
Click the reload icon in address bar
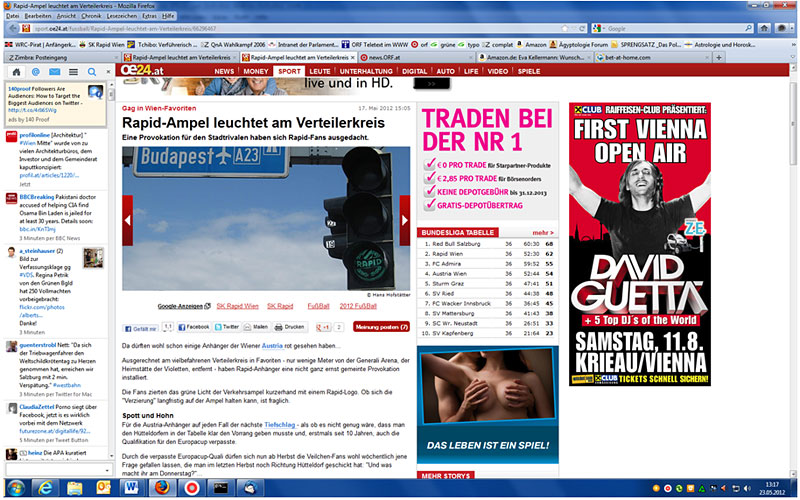582,29
